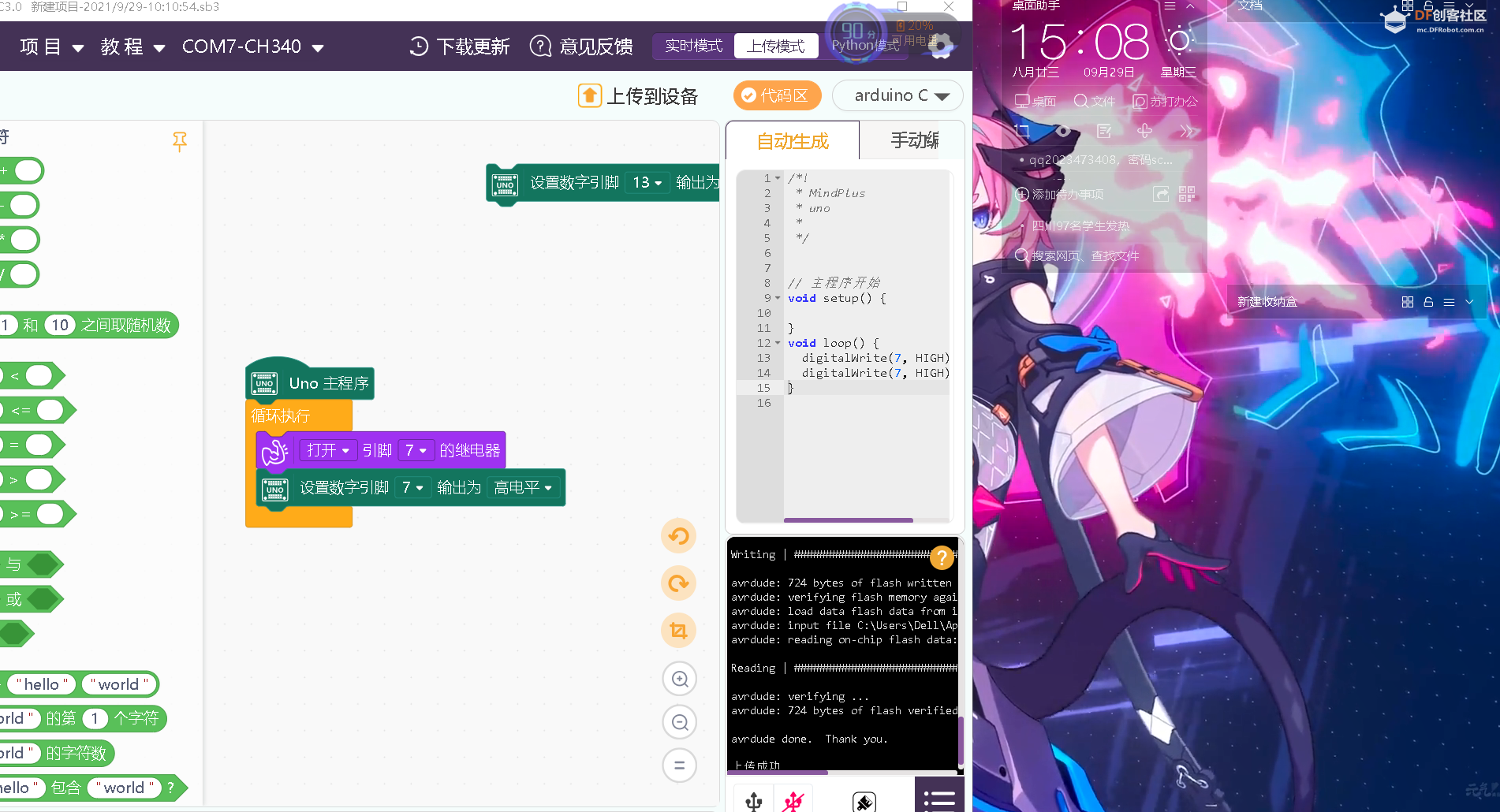Screen dimensions: 1500x812
Task: Click the screenshot crop icon in 桌面助手
Action: (x=1022, y=131)
